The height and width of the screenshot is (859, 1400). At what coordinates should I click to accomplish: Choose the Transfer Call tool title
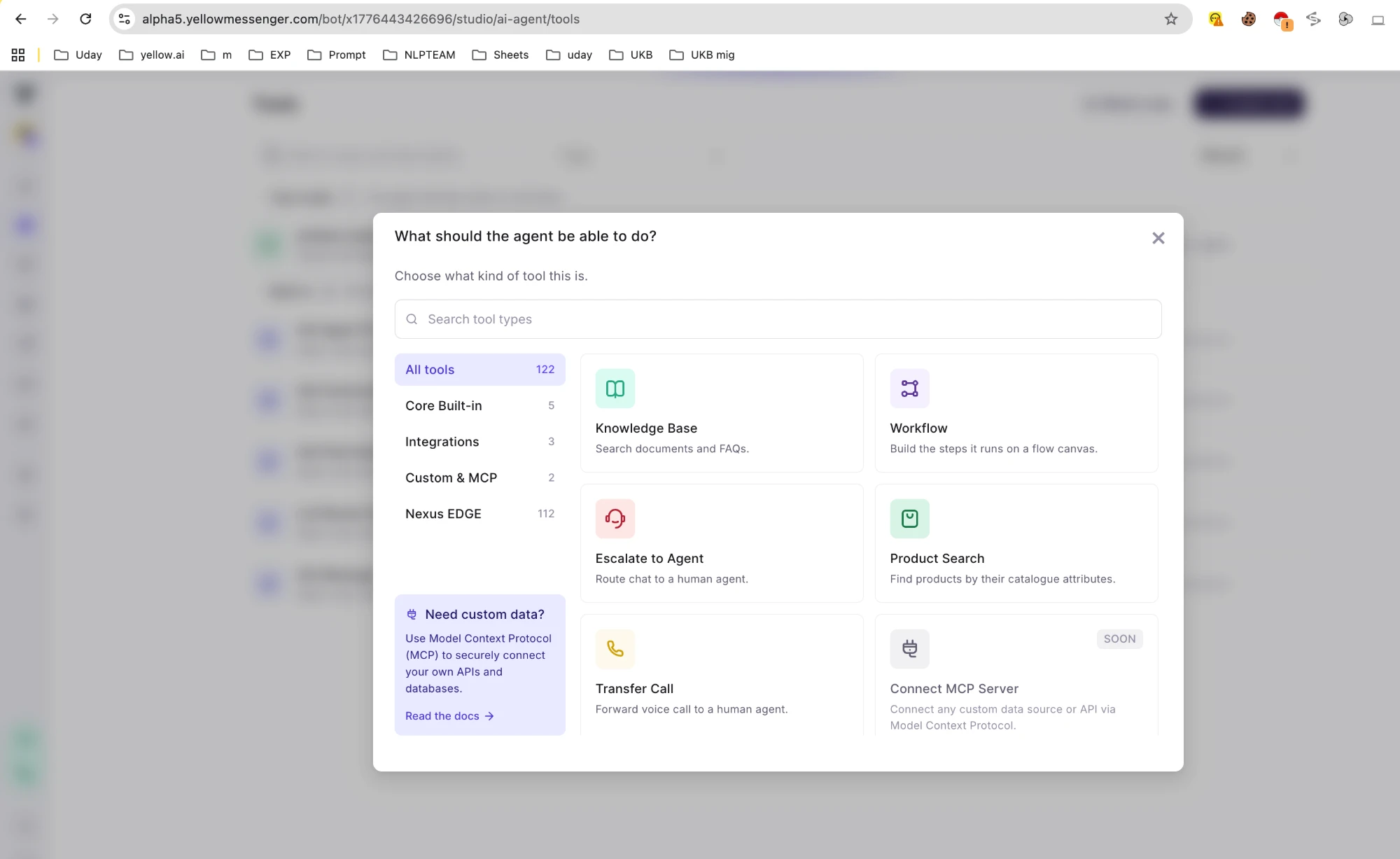[634, 688]
